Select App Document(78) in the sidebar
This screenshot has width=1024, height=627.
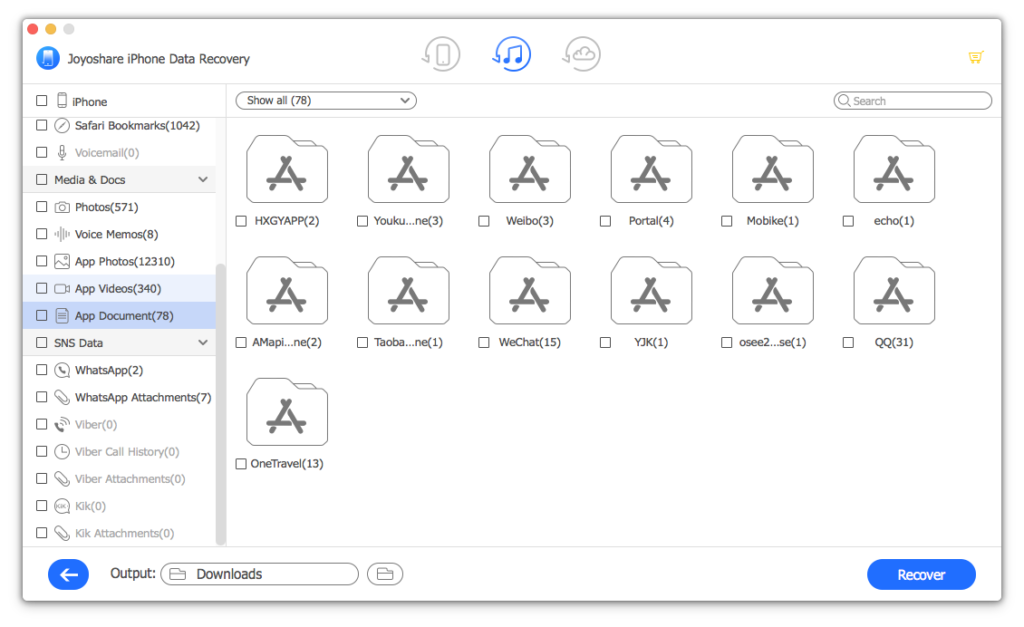[x=120, y=315]
